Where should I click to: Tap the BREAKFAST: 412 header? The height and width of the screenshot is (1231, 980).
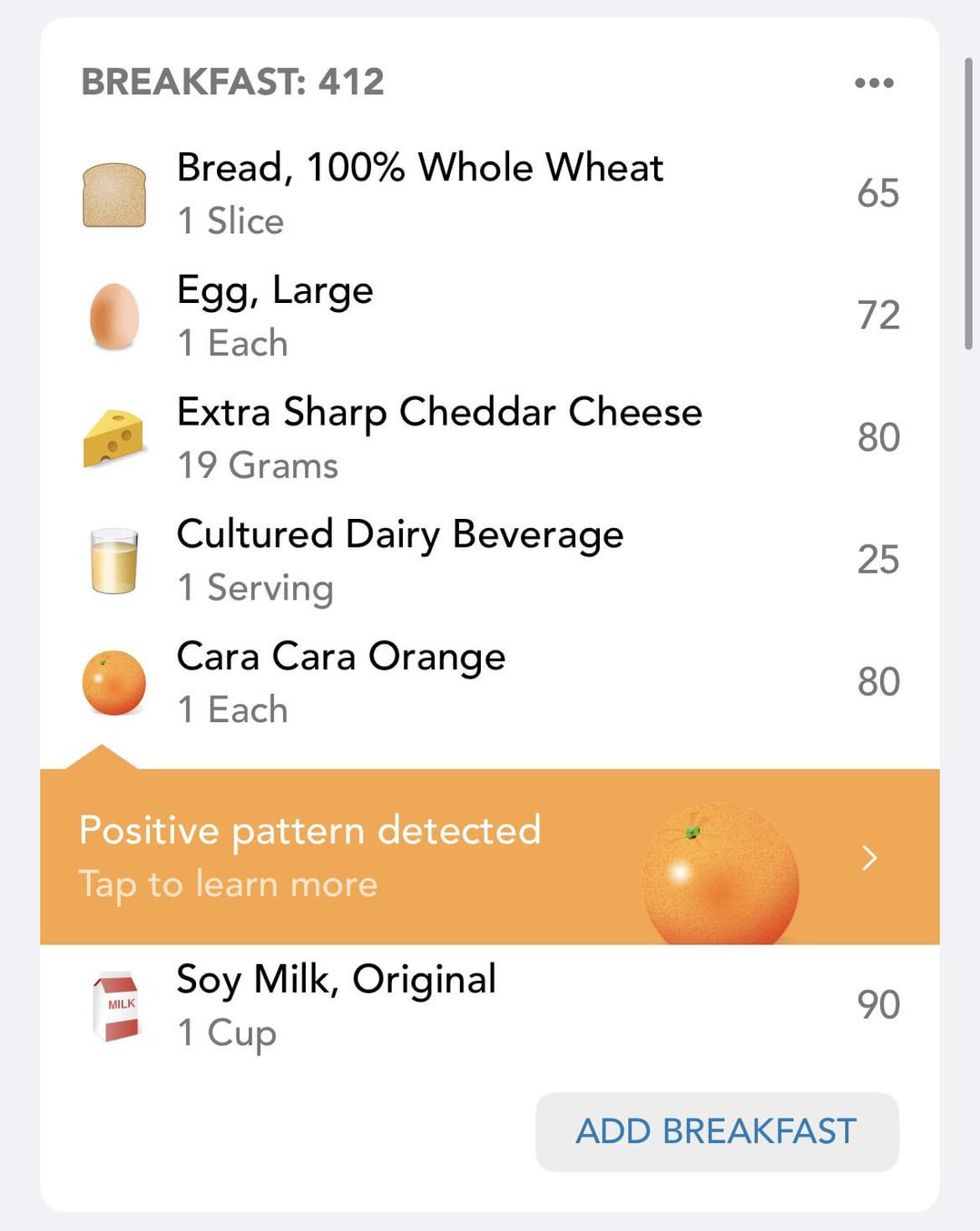coord(233,82)
